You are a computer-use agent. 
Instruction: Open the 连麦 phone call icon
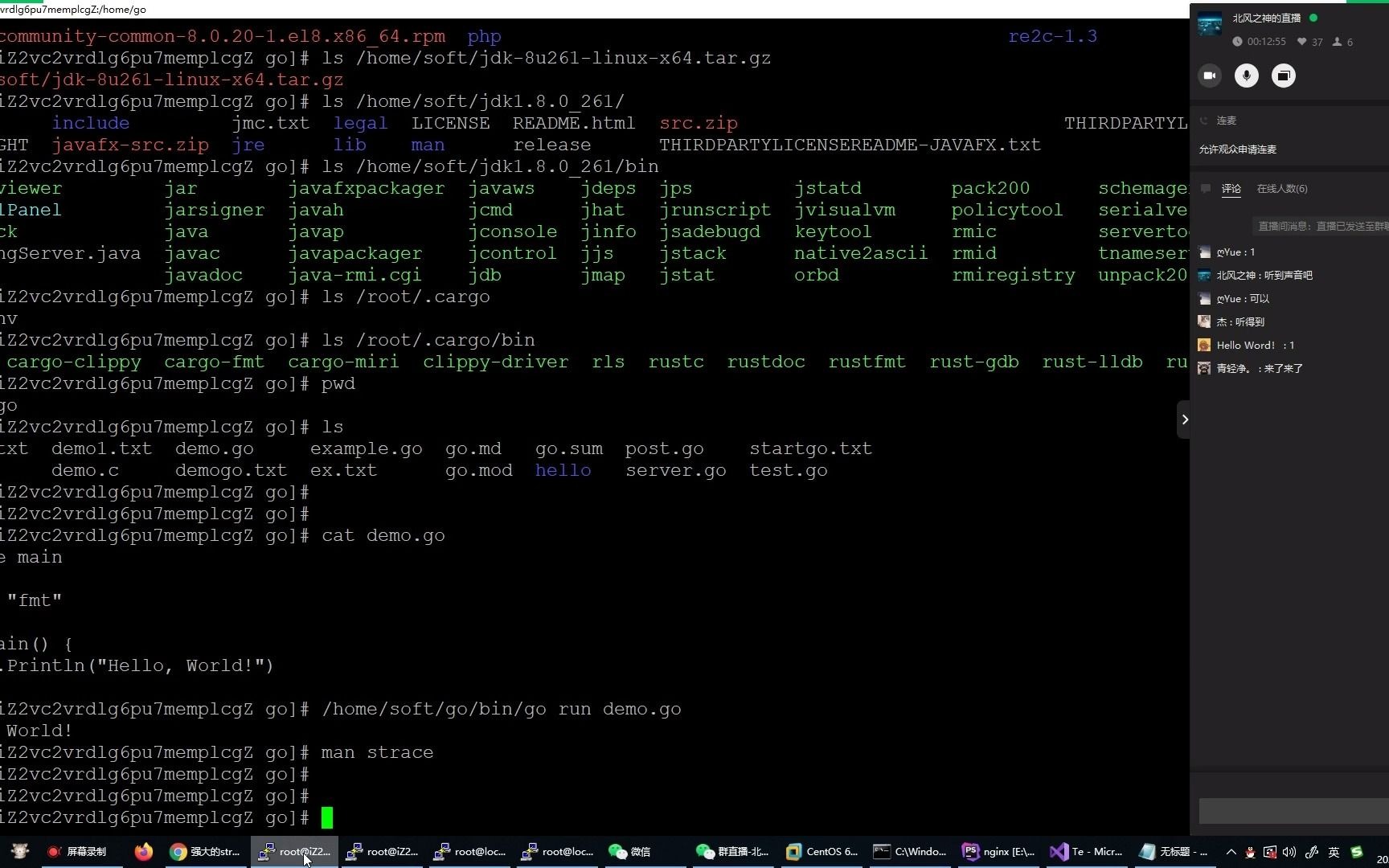point(1204,120)
